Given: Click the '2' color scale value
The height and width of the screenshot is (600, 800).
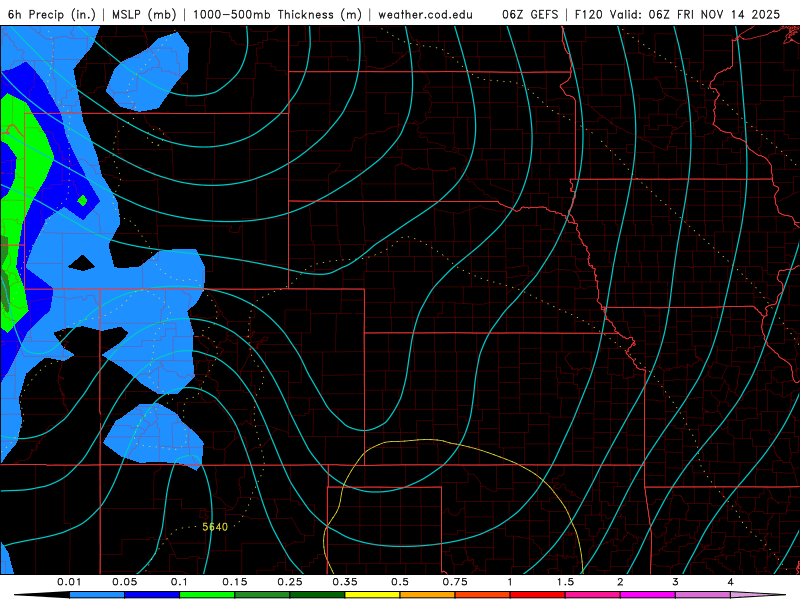Looking at the screenshot, I should (x=620, y=582).
